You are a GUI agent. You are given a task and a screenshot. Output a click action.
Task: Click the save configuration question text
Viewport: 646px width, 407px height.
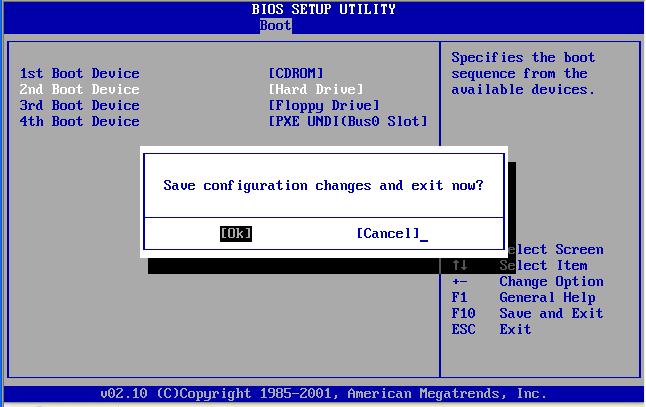coord(323,186)
